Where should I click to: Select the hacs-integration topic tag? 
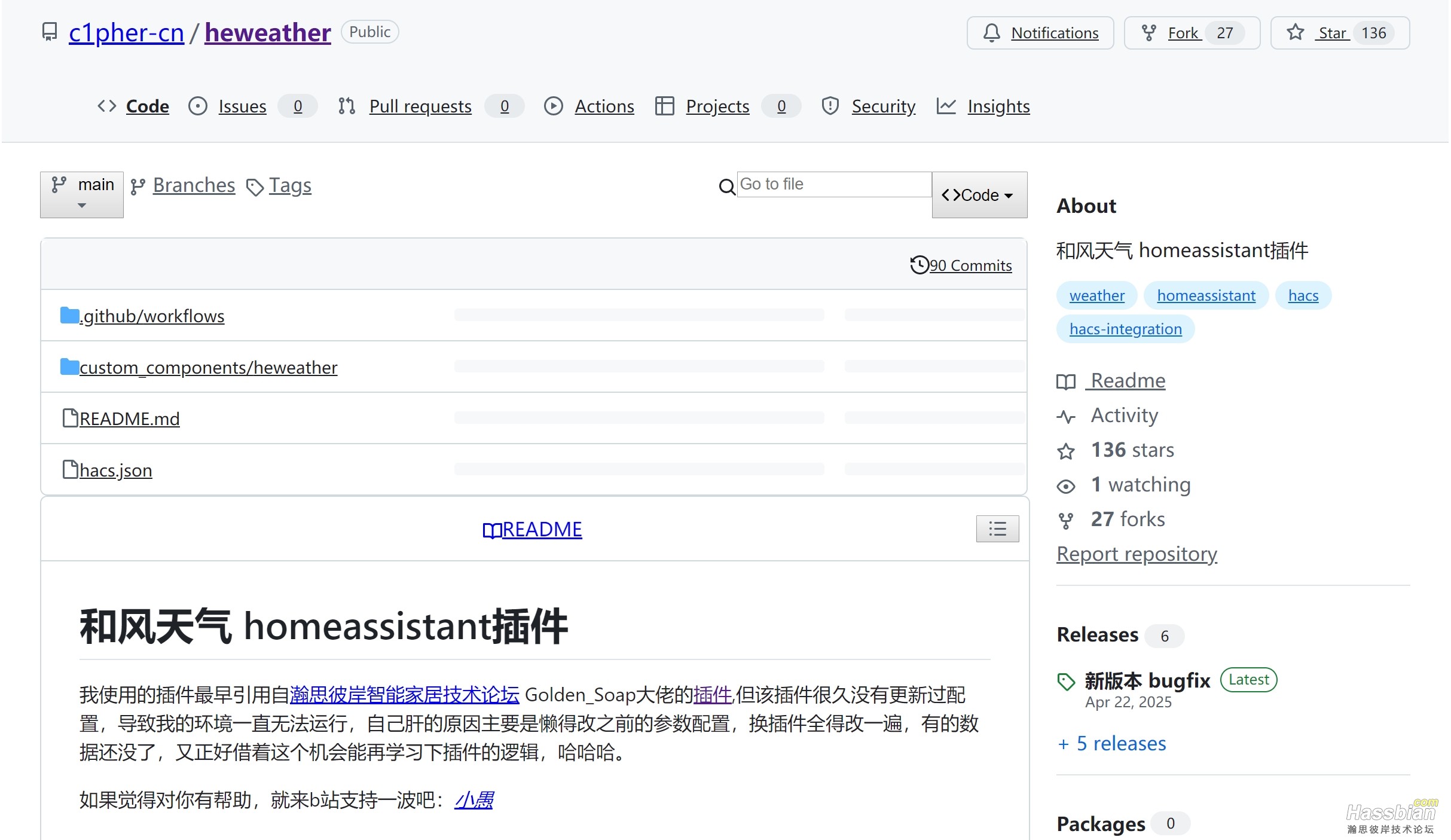[1125, 329]
